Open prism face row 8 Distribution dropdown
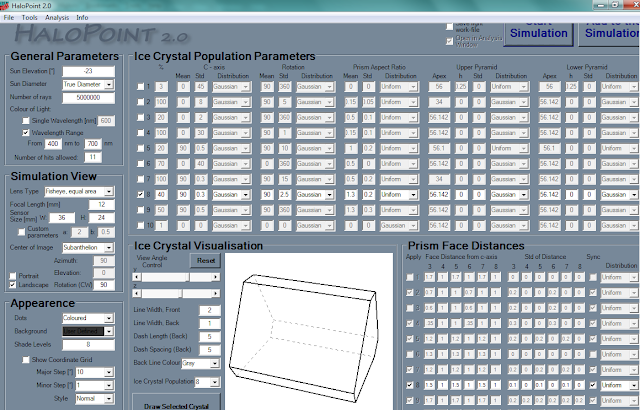Screen dimensions: 640x410 click(634, 385)
